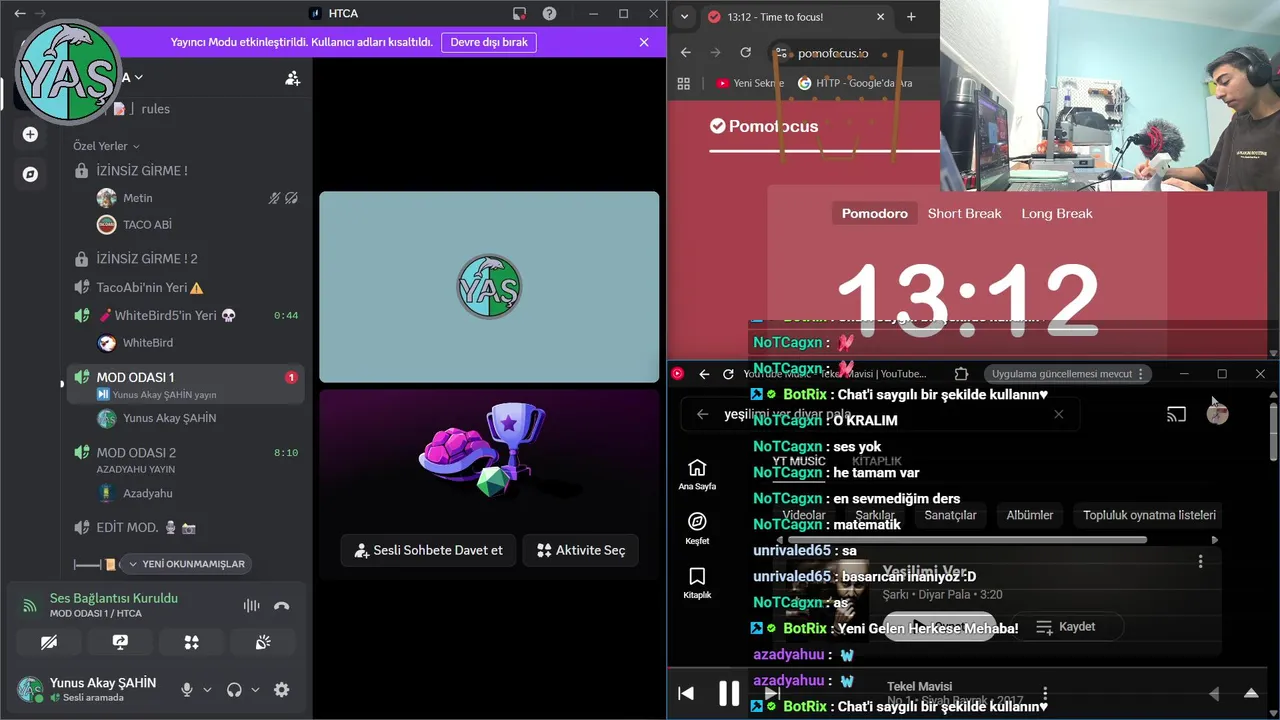Click Sesli Sohbete Davet et button
This screenshot has height=720, width=1280.
coord(428,550)
